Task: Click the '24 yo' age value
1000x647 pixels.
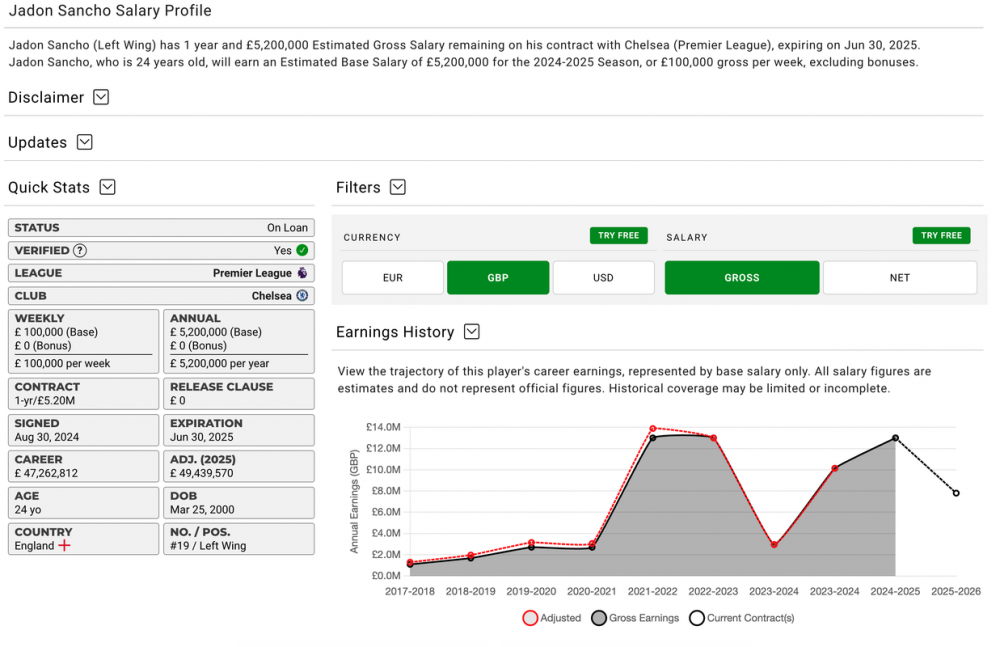Action: pyautogui.click(x=28, y=510)
